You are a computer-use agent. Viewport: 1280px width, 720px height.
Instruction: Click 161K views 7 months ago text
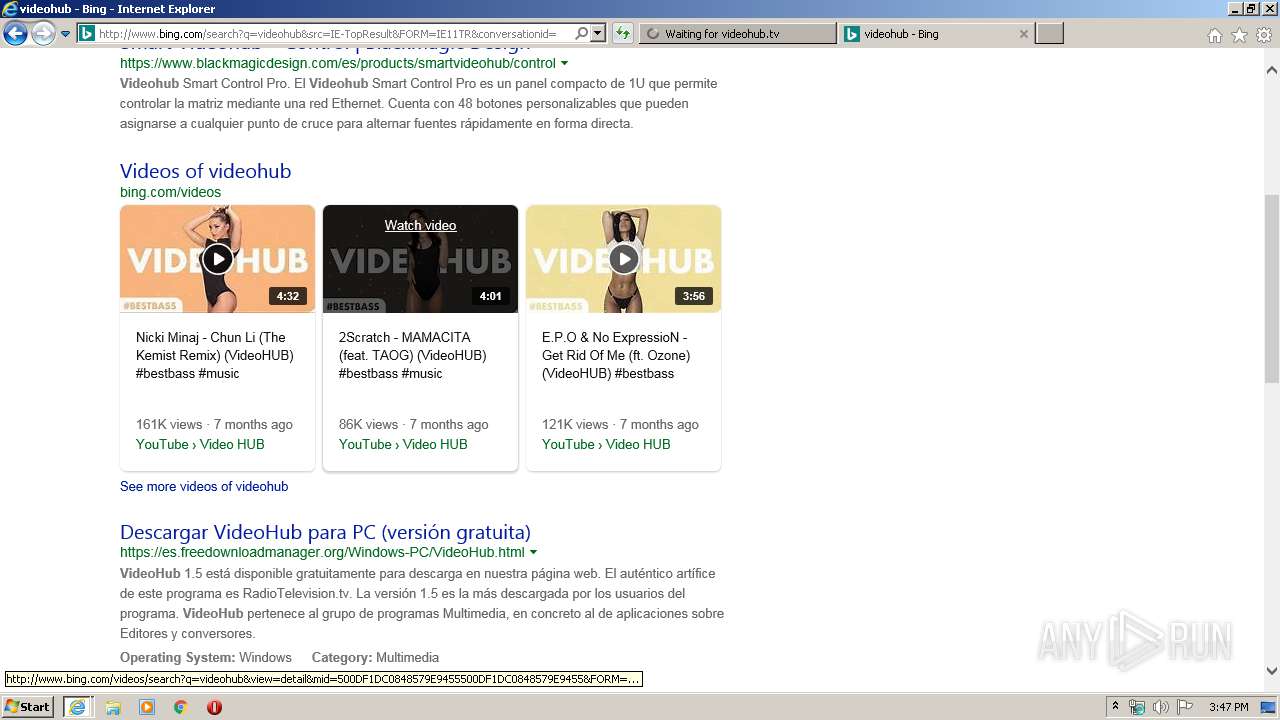coord(214,424)
